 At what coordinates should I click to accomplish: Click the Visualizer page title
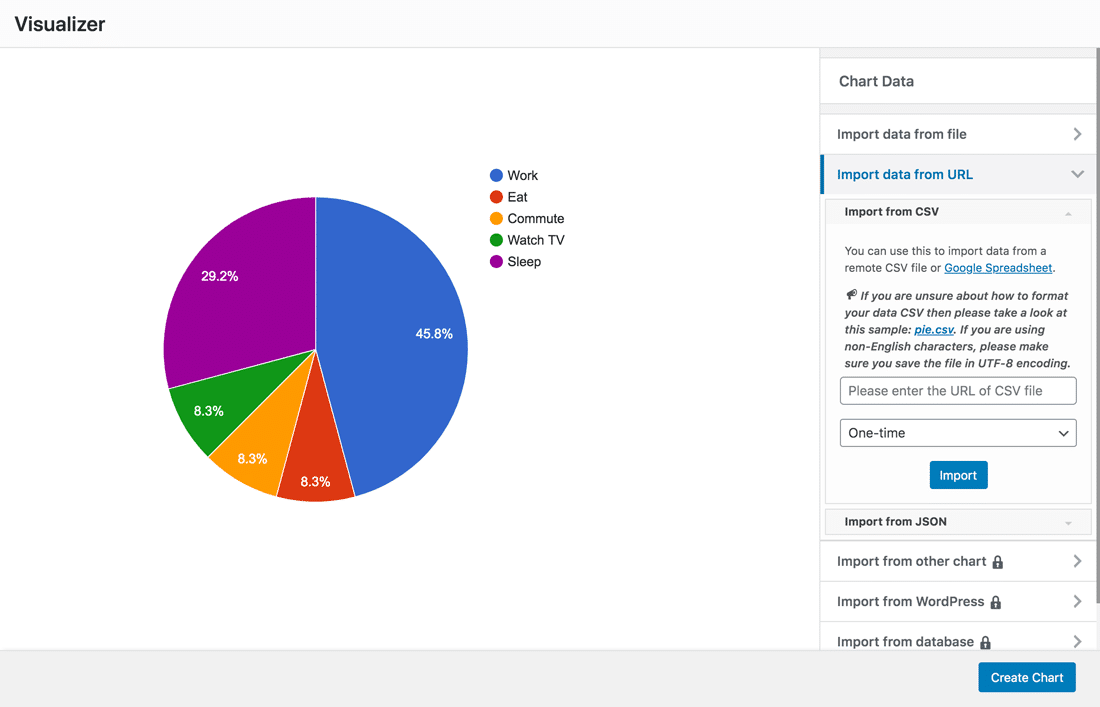pyautogui.click(x=60, y=24)
